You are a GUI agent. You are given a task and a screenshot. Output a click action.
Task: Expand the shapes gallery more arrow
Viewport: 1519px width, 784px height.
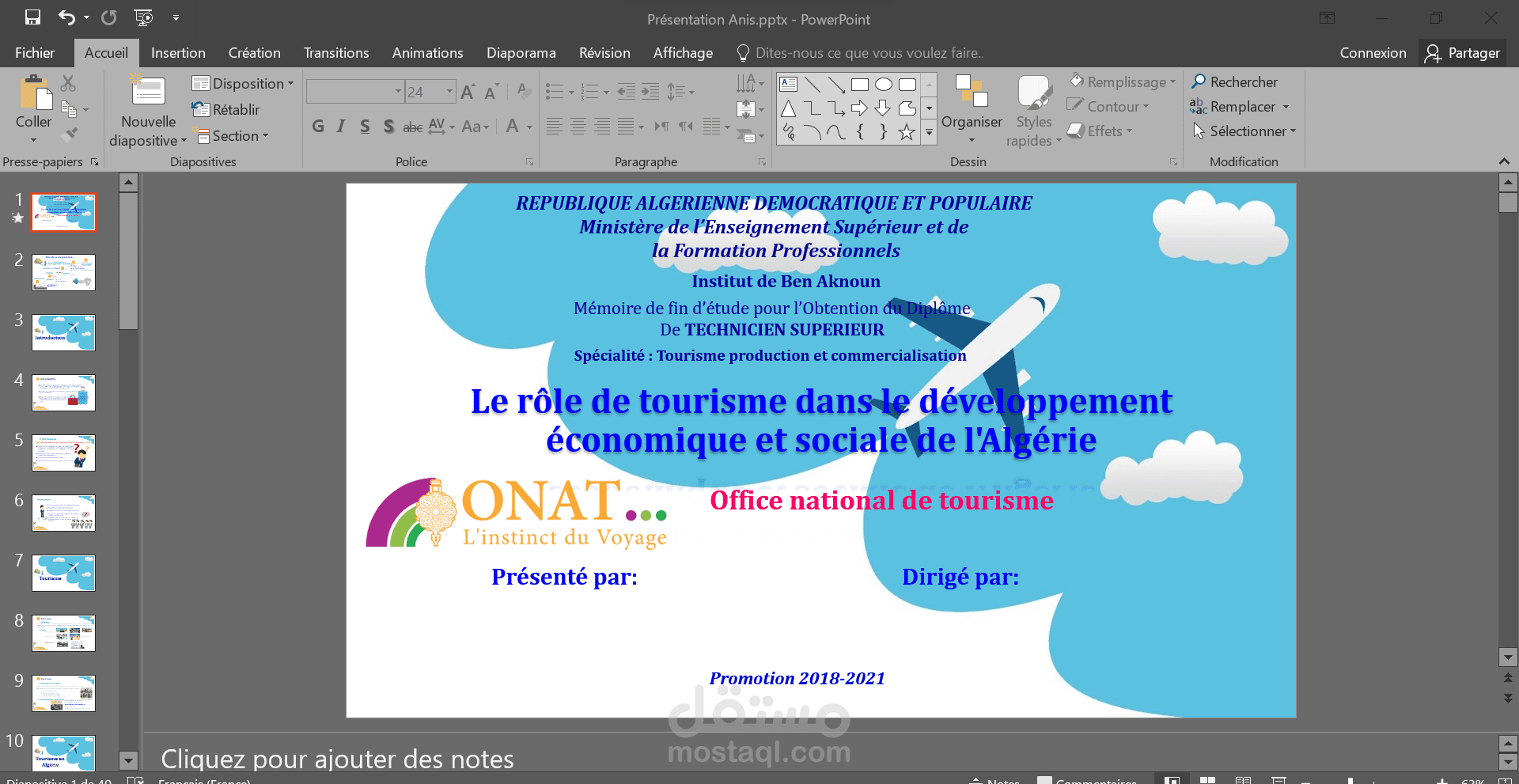pyautogui.click(x=930, y=133)
